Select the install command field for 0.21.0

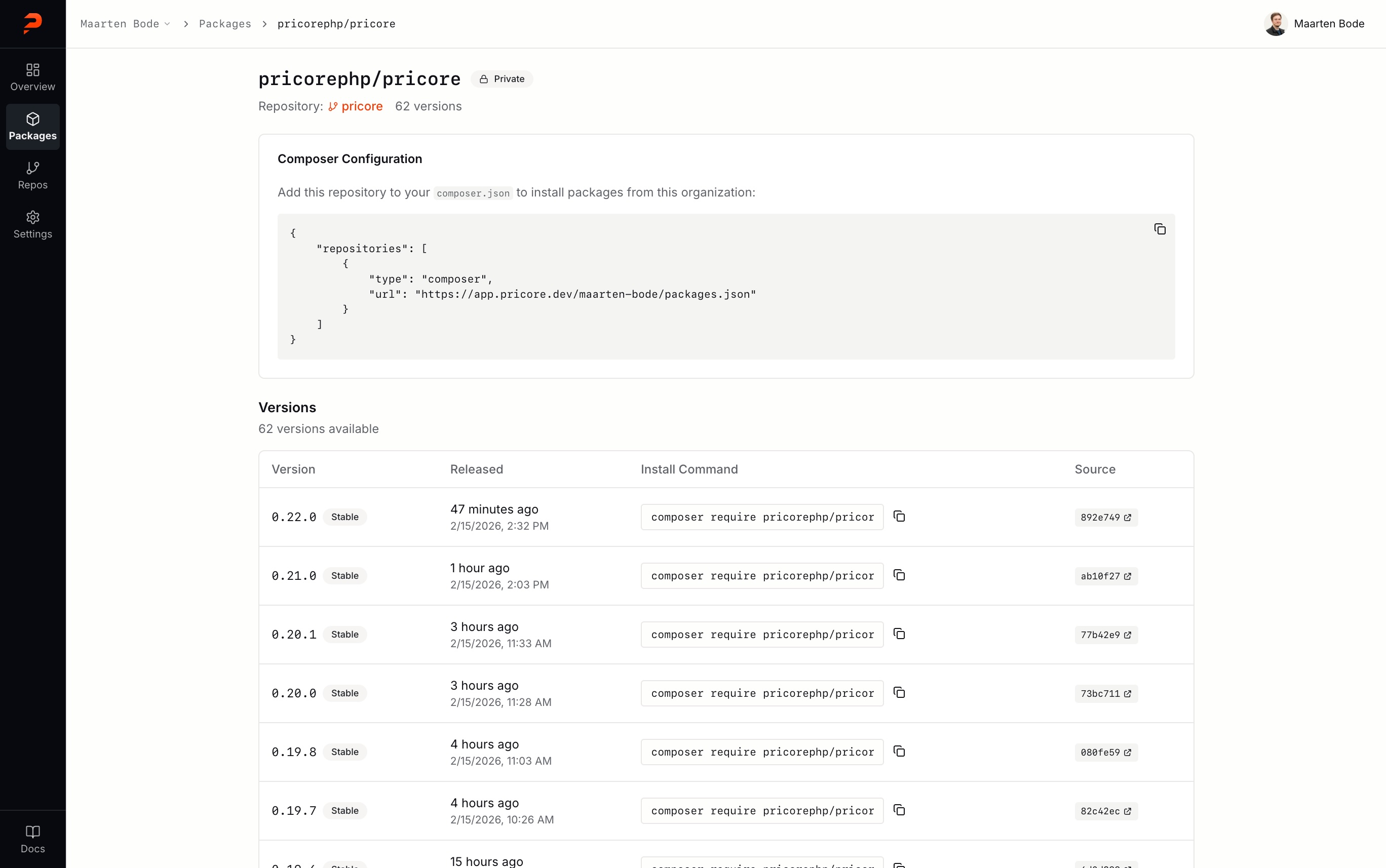pos(761,575)
